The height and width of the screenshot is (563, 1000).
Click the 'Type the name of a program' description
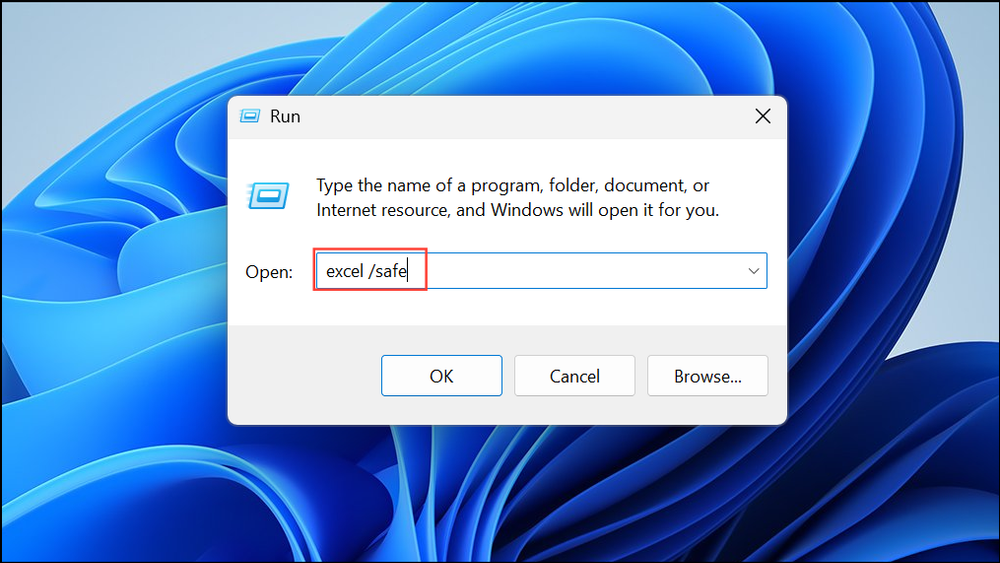pos(517,198)
